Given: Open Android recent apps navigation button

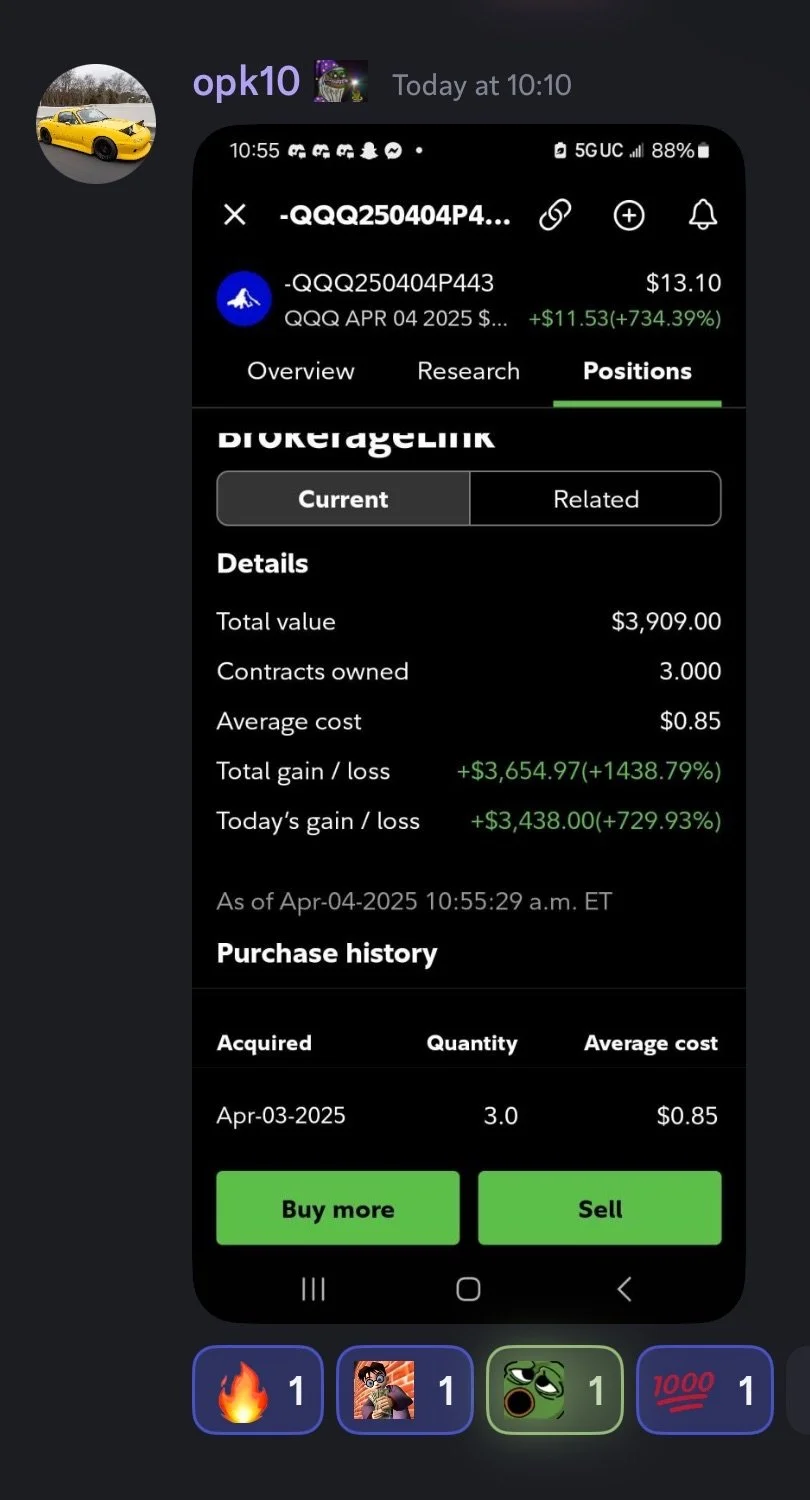Looking at the screenshot, I should (x=314, y=1289).
